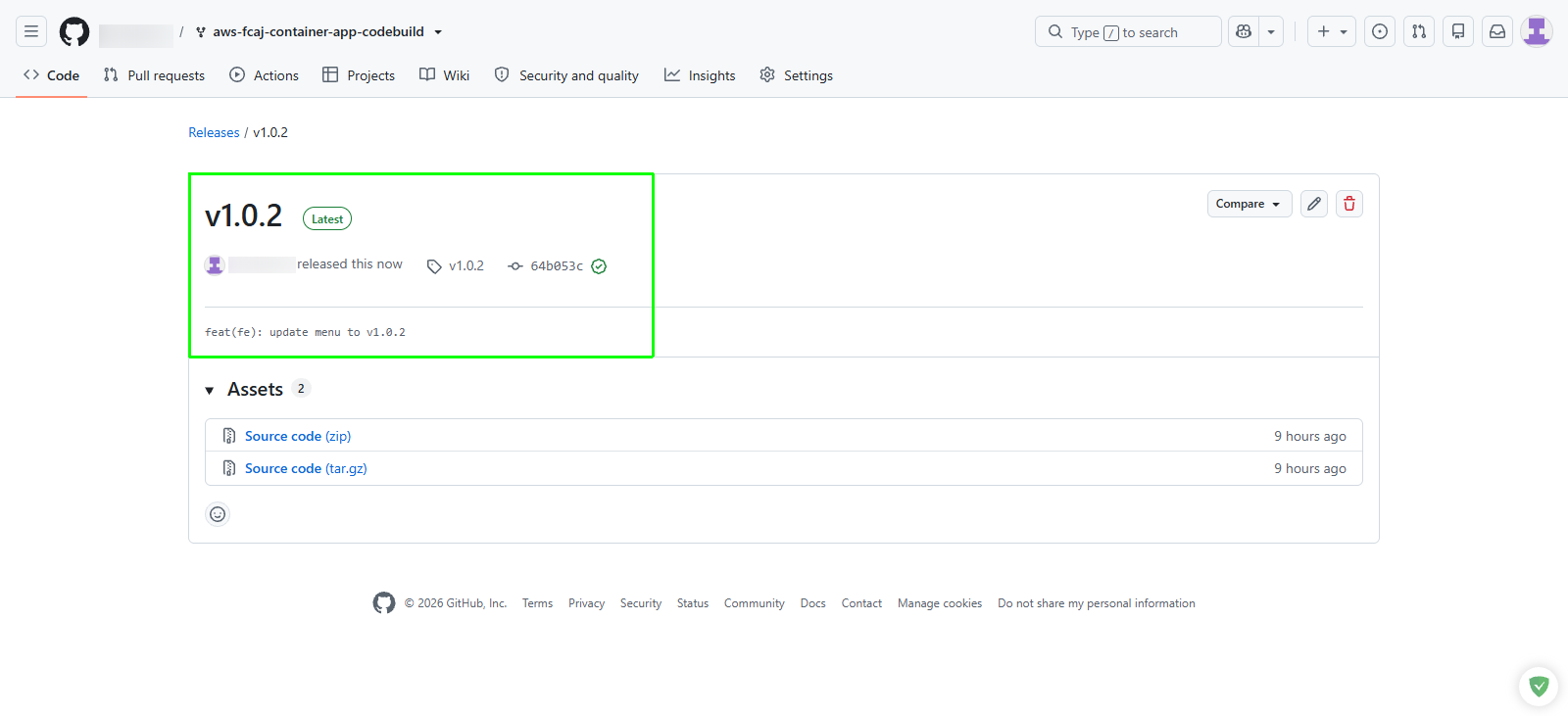
Task: Click the green shield extension icon
Action: coord(1539,687)
